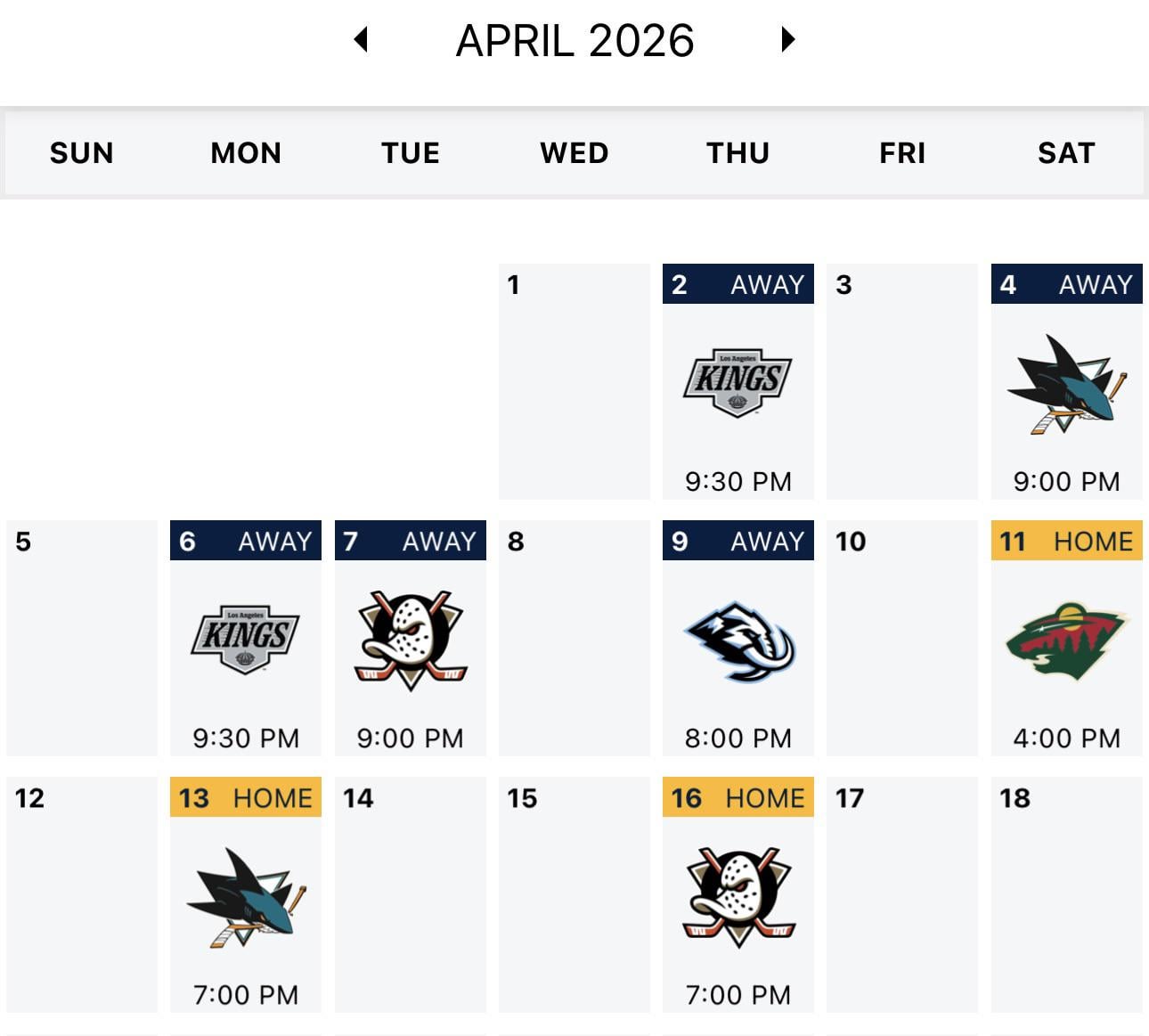Screen dimensions: 1149x1036
Task: Click the April 2 AWAY header
Action: 738,284
